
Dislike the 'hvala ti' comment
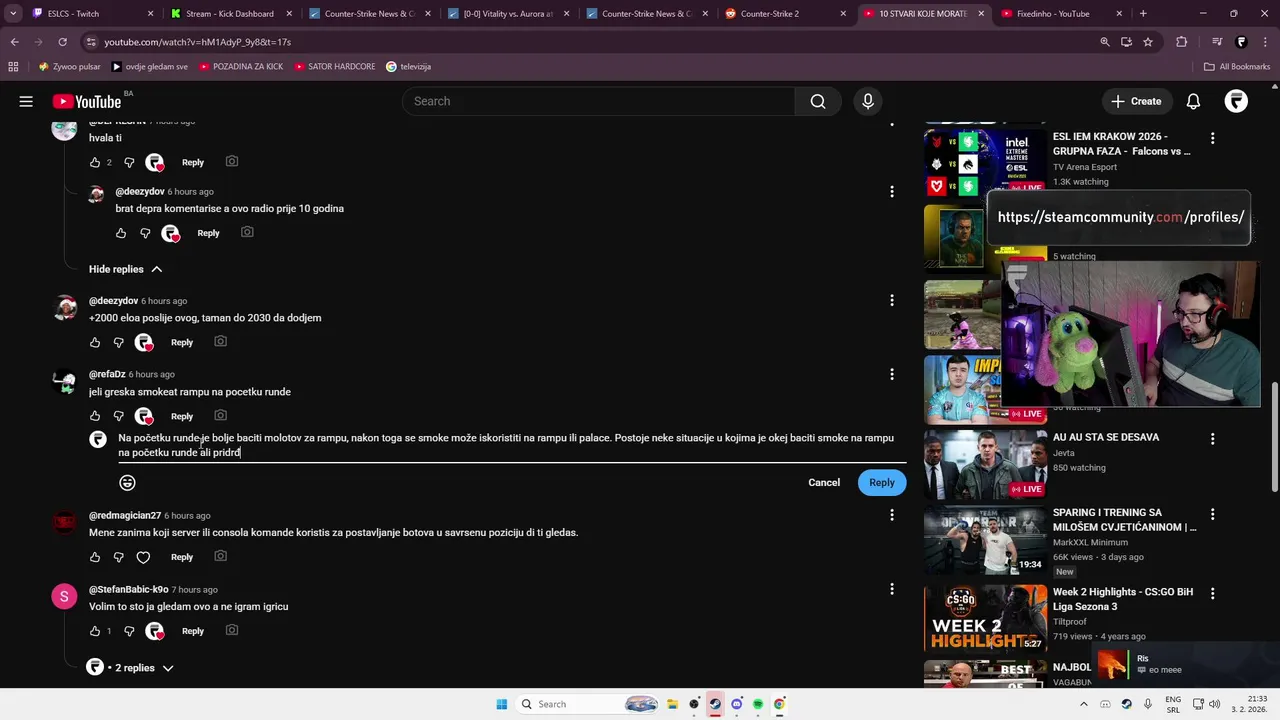129,162
